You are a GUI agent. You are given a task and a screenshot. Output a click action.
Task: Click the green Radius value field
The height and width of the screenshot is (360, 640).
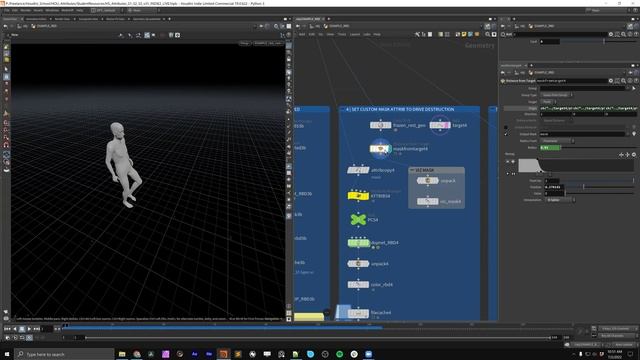point(550,147)
